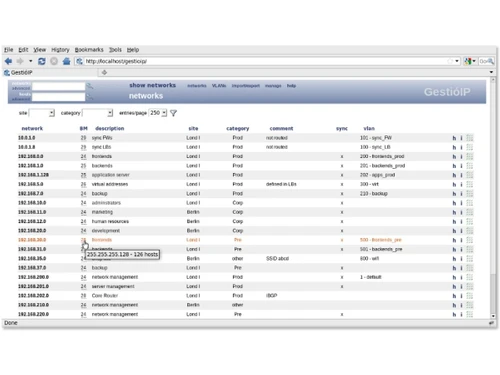Run the networks search magnifier icon
500x375 pixels.
(90, 86)
